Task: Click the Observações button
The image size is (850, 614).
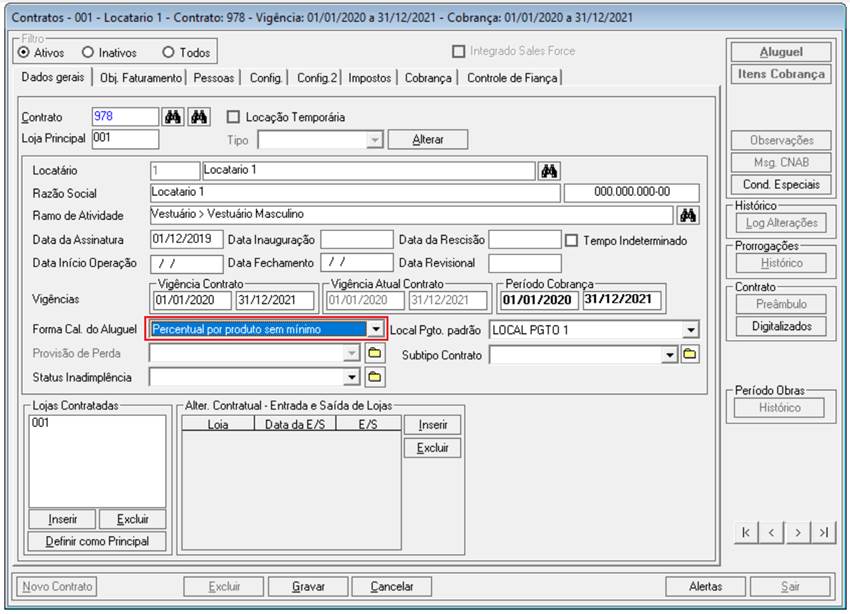Action: (x=781, y=140)
